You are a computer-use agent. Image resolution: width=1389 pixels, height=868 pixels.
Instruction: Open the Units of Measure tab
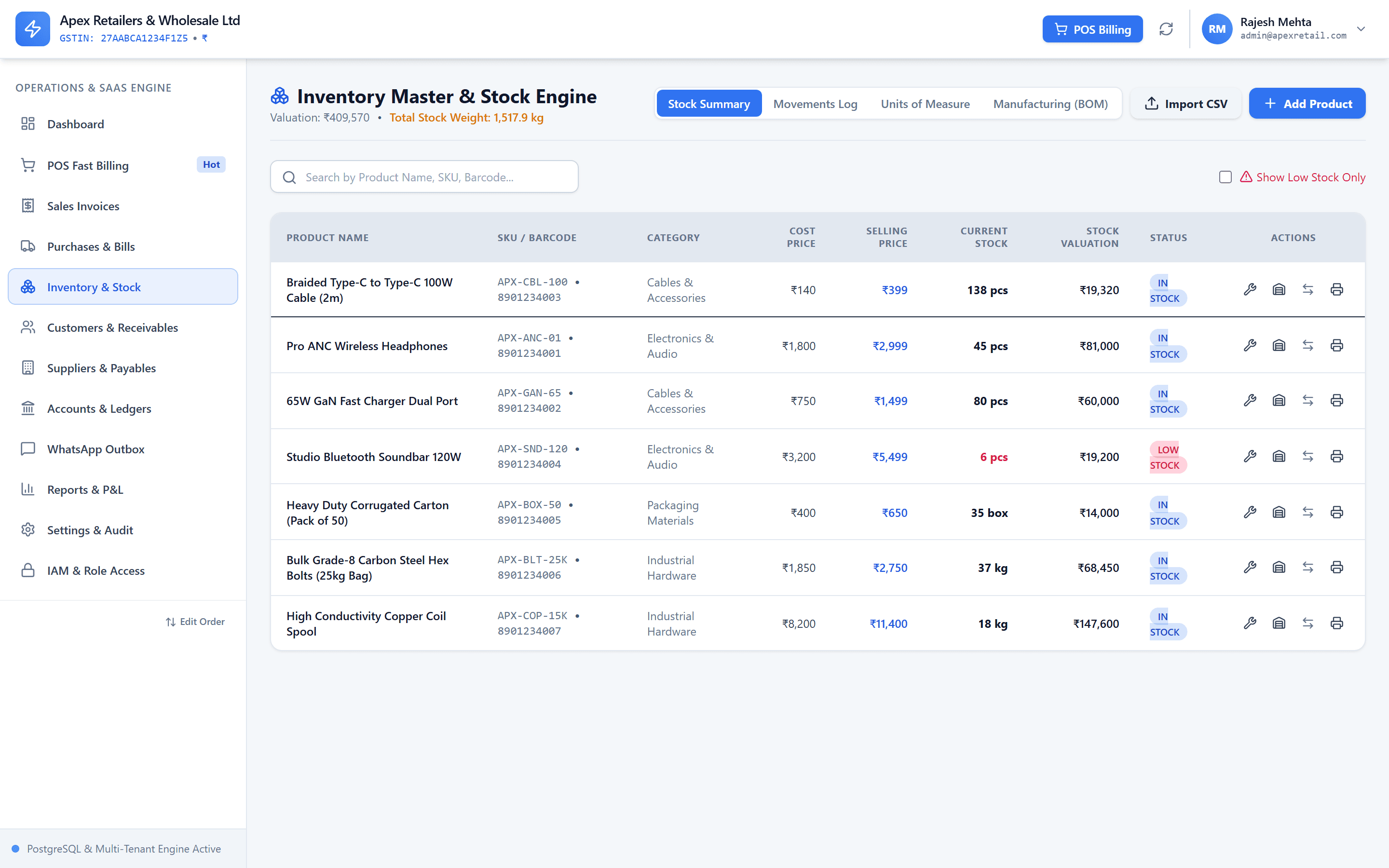[925, 104]
